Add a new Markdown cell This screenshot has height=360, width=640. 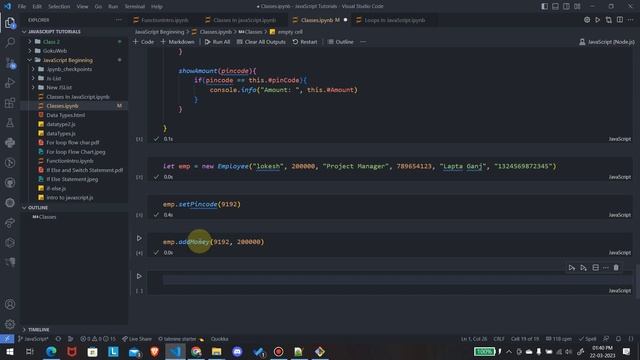coord(178,42)
